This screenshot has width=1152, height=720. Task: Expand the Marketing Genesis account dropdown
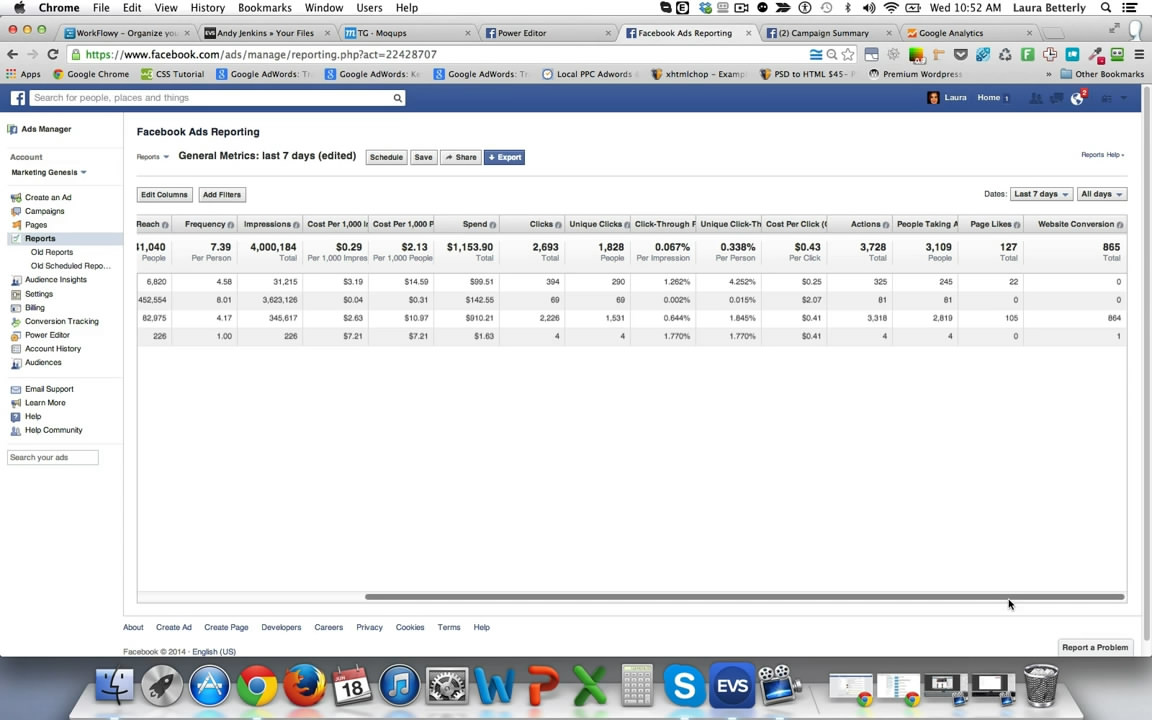pyautogui.click(x=48, y=173)
